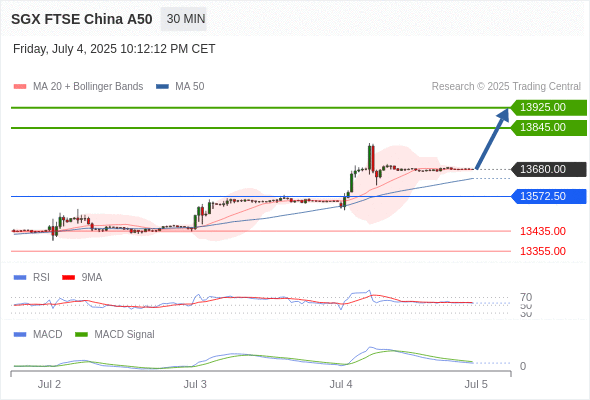
Task: Click the MA 20 + Bollinger Bands legend label
Action: coord(88,87)
